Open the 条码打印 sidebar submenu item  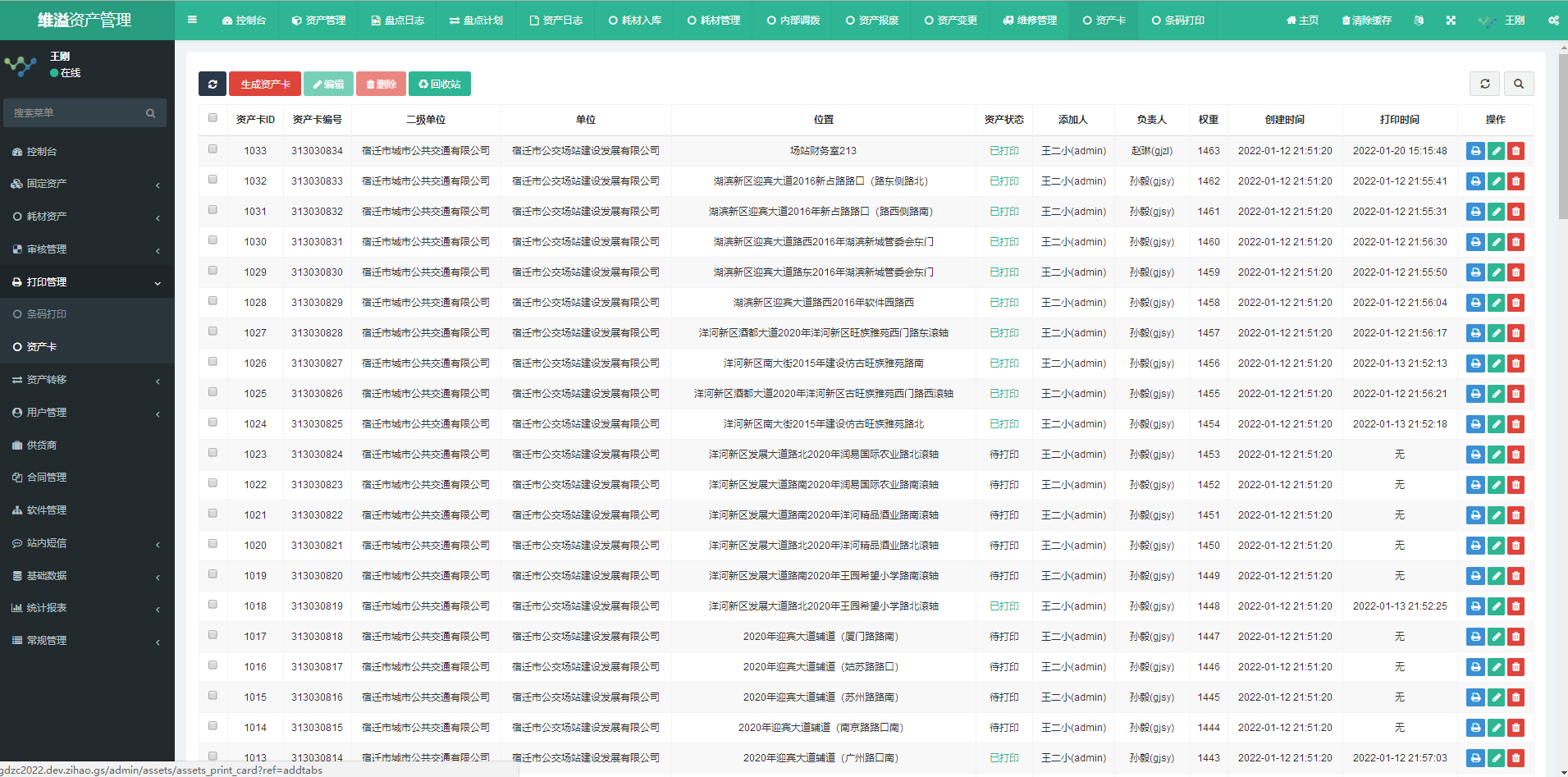coord(46,314)
